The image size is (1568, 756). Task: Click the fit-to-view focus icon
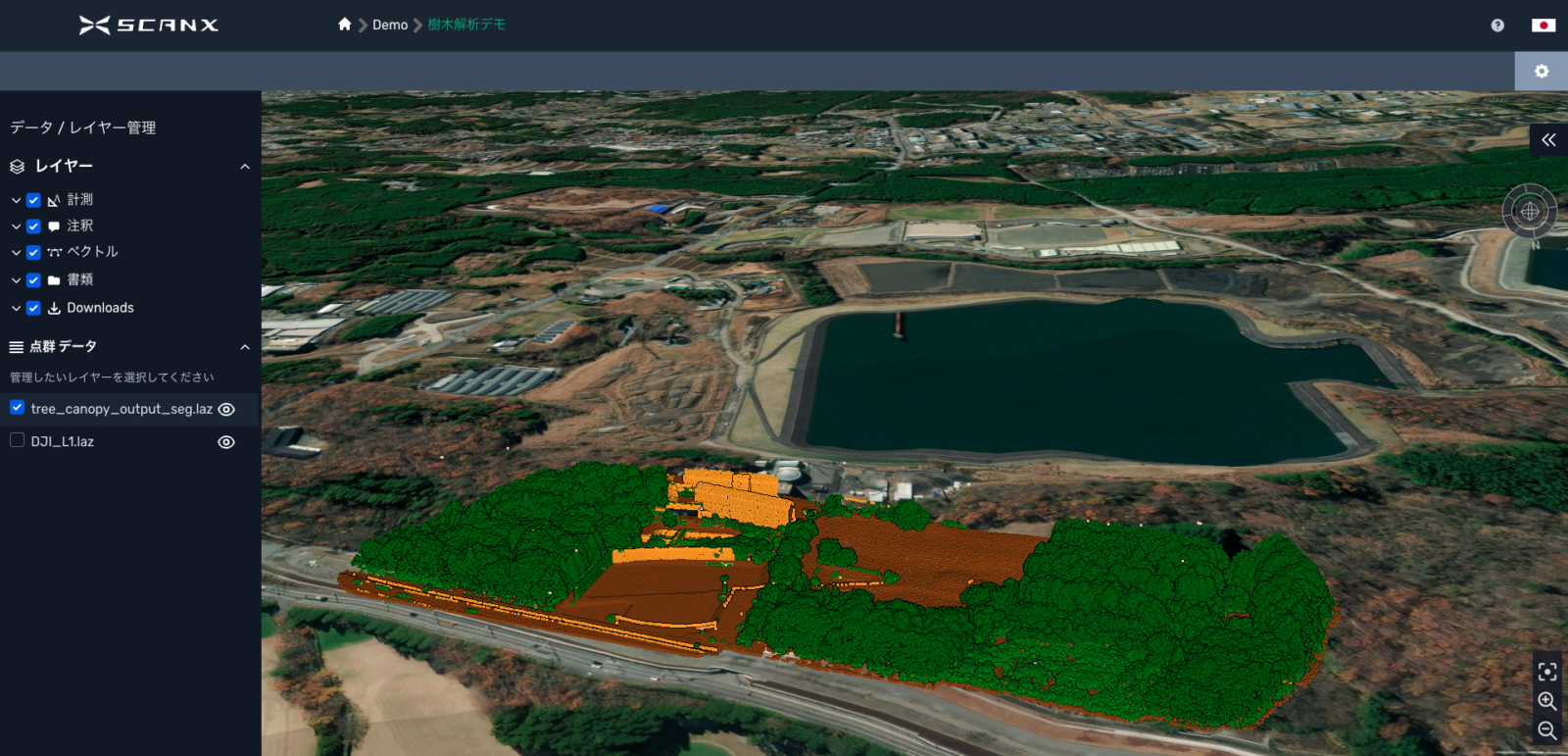click(1547, 672)
